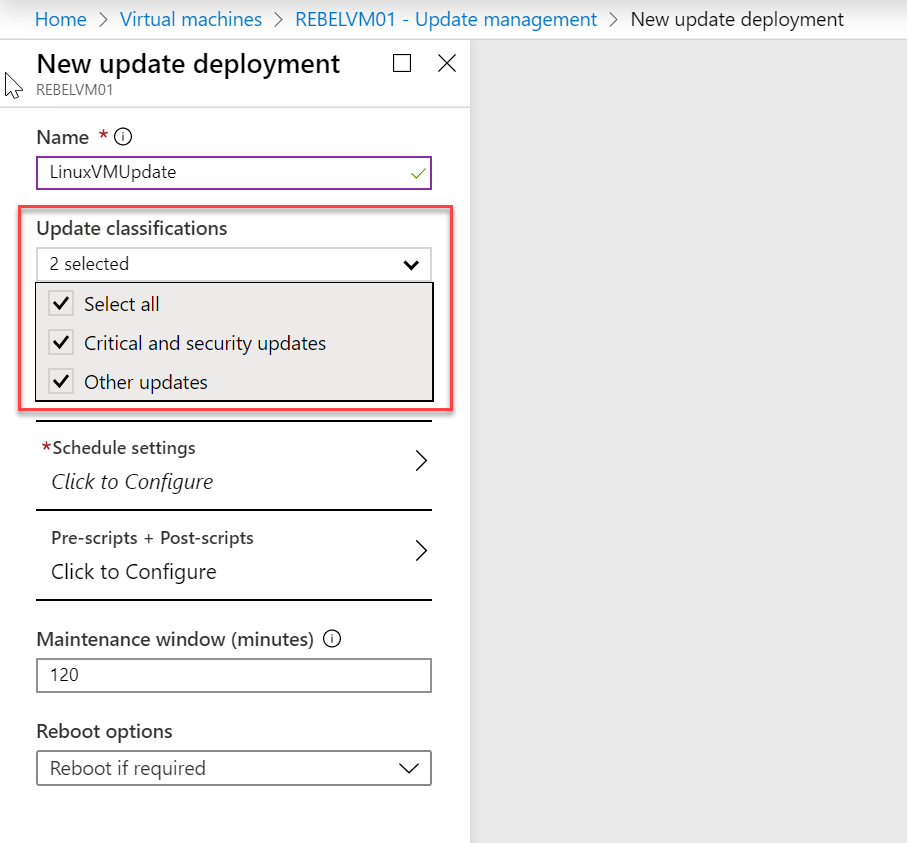Open Virtual machines breadcrumb link
The image size is (907, 843).
(191, 19)
